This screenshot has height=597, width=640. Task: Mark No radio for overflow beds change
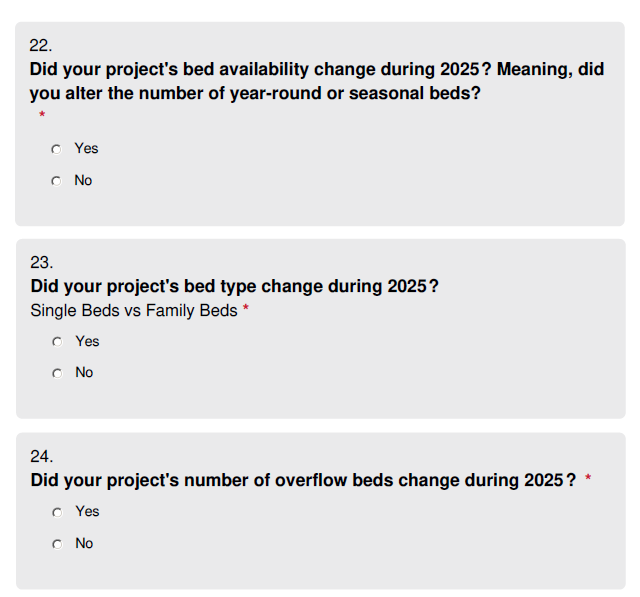[x=57, y=544]
